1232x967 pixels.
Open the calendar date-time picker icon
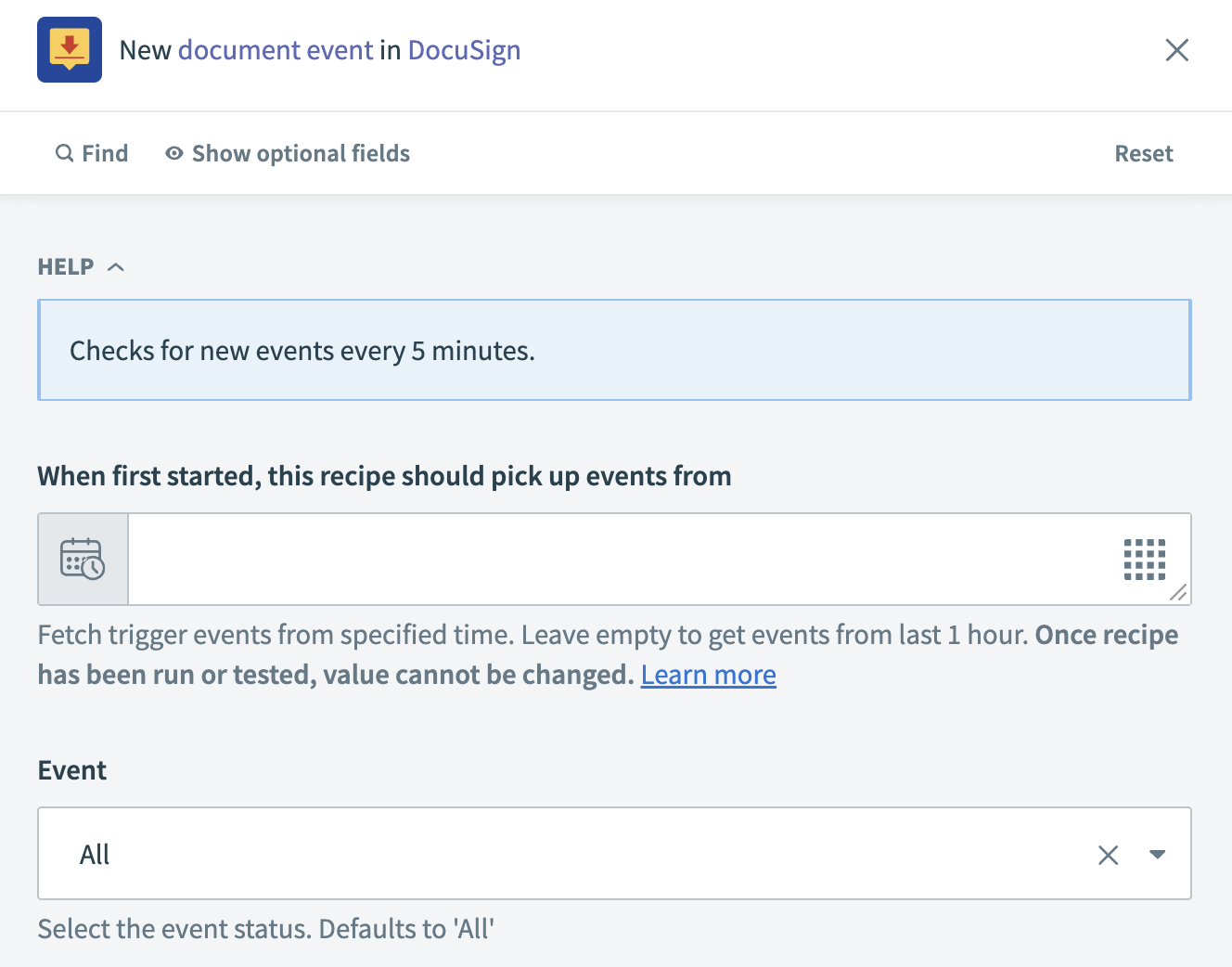point(83,559)
